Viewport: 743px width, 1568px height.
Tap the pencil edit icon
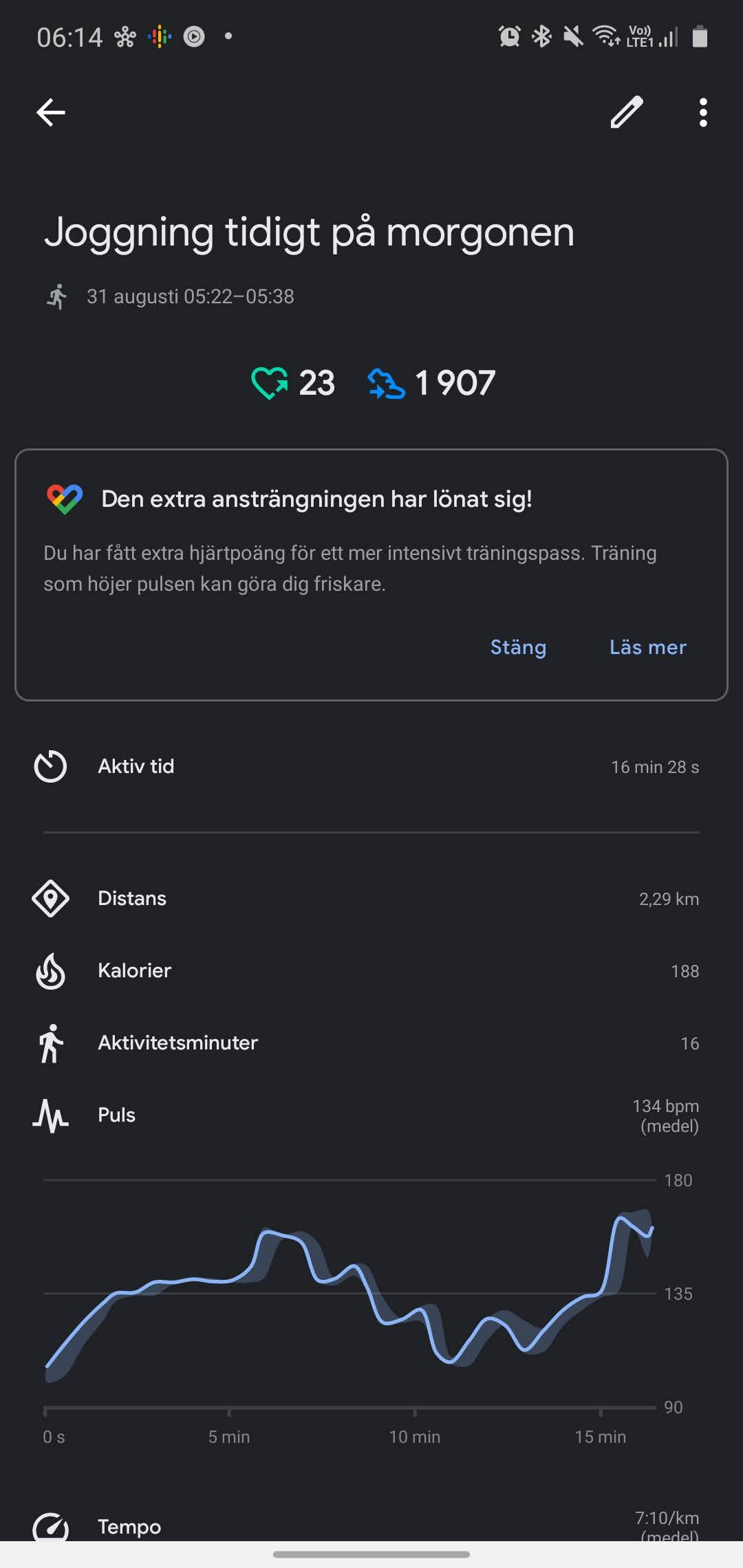pos(627,112)
